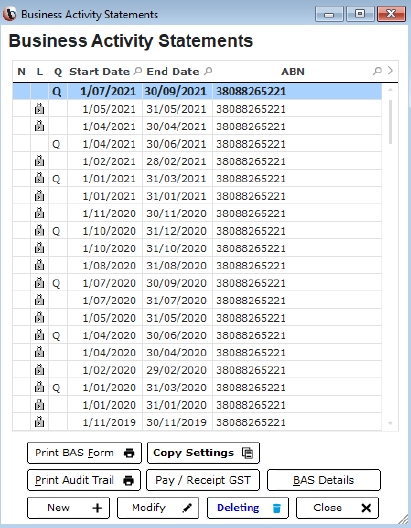Screen dimensions: 411x528
Task: Click lock icon on 31/01/2021 row
Action: (39, 196)
